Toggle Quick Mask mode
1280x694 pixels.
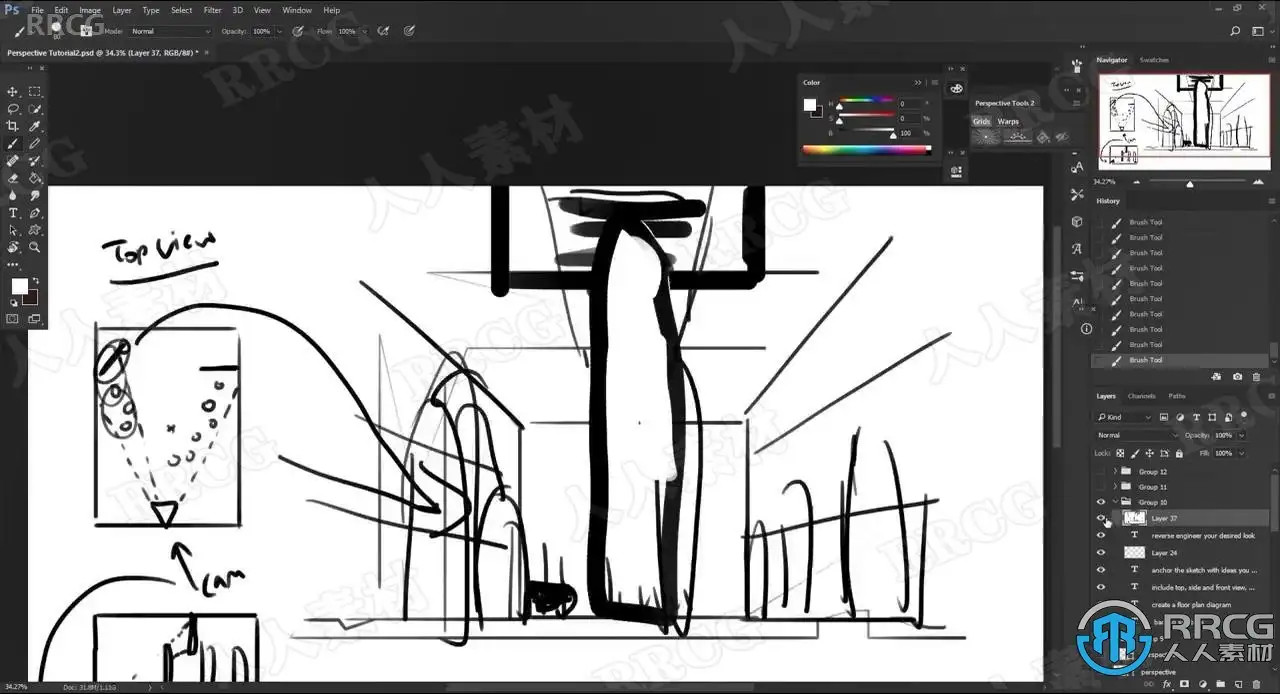point(13,319)
